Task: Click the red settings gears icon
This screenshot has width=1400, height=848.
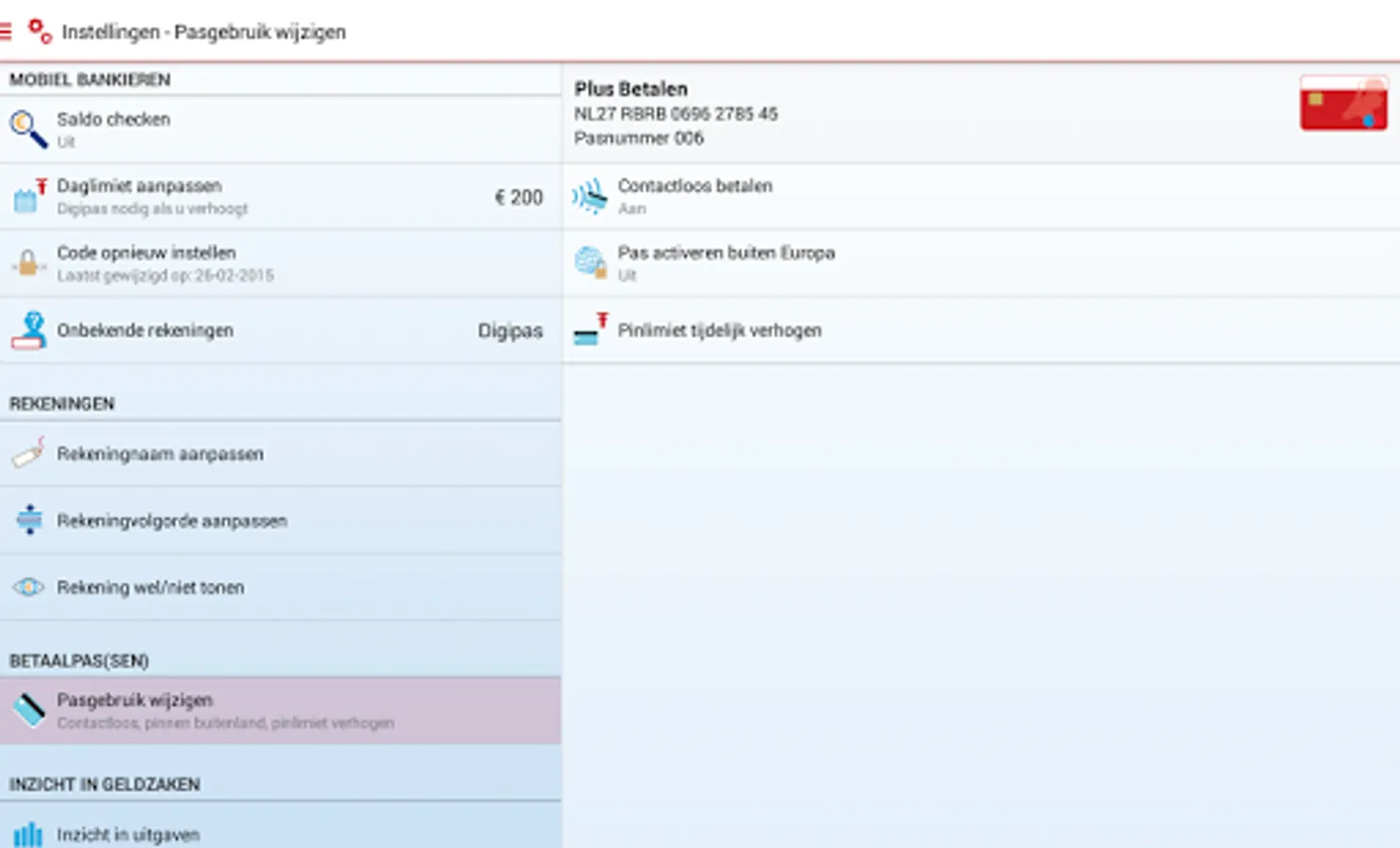Action: pos(40,31)
